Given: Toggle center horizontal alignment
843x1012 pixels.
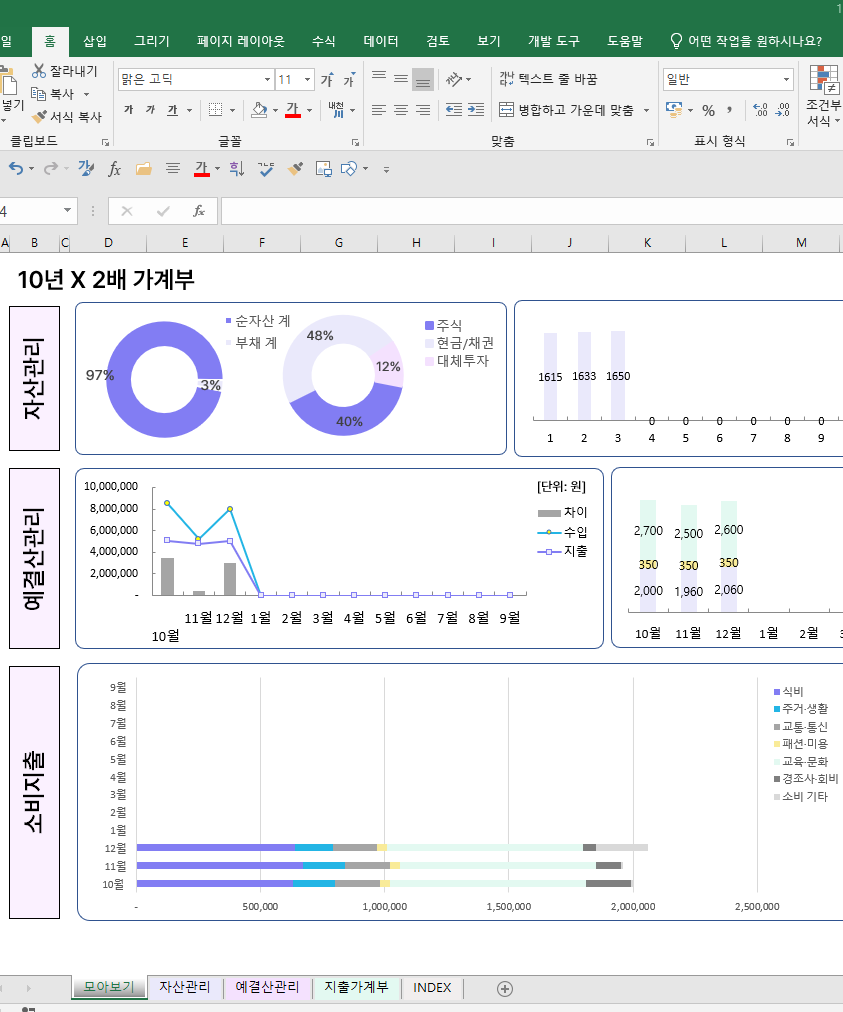Looking at the screenshot, I should coord(401,110).
